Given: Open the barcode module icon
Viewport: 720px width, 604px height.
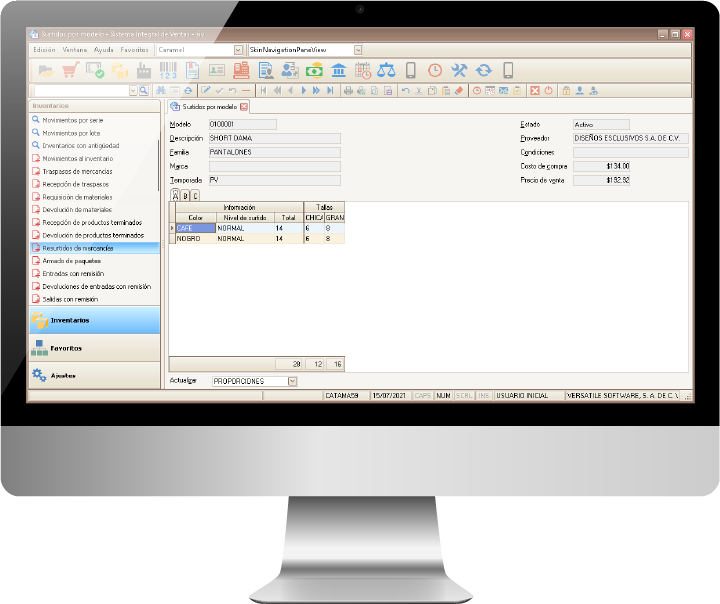Looking at the screenshot, I should [168, 70].
